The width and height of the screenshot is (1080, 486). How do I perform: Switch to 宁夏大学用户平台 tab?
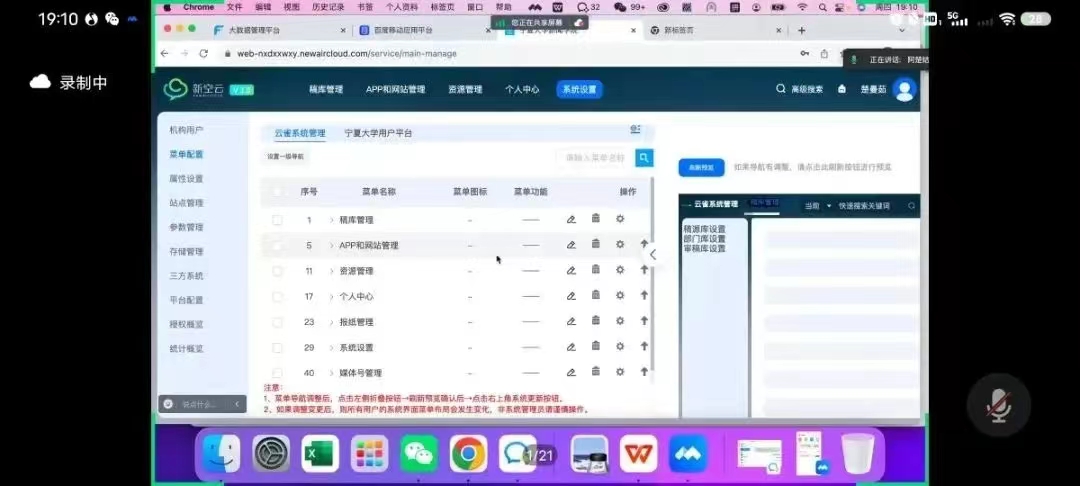pos(378,133)
